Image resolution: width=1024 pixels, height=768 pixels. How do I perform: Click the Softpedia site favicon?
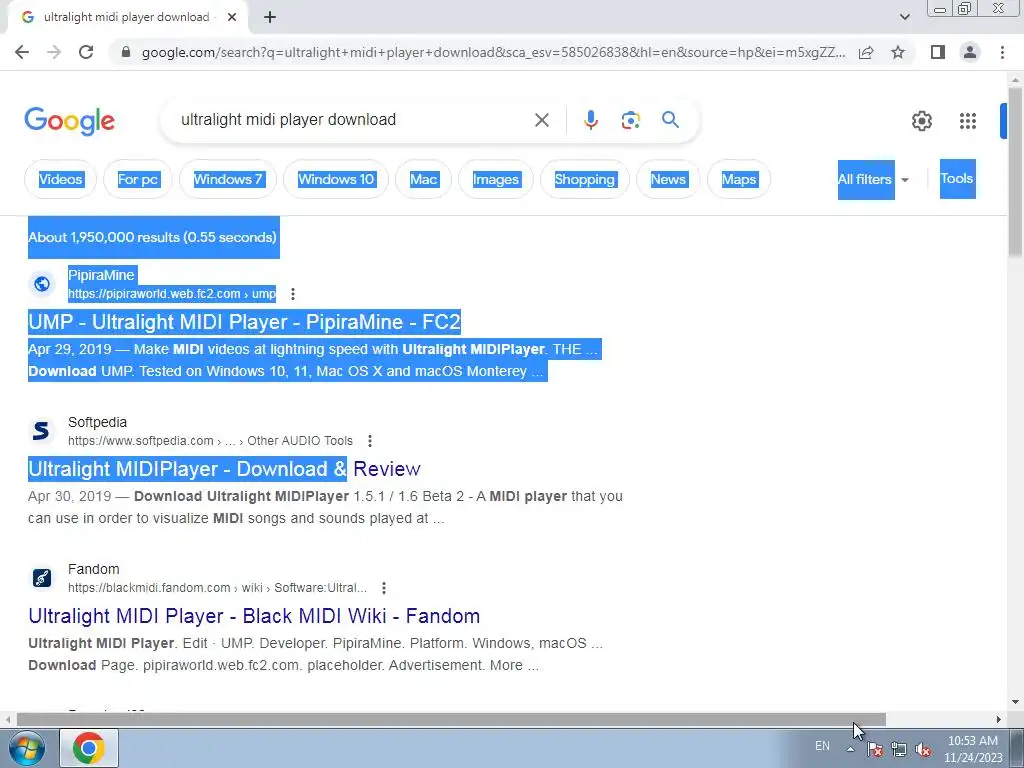pyautogui.click(x=42, y=431)
